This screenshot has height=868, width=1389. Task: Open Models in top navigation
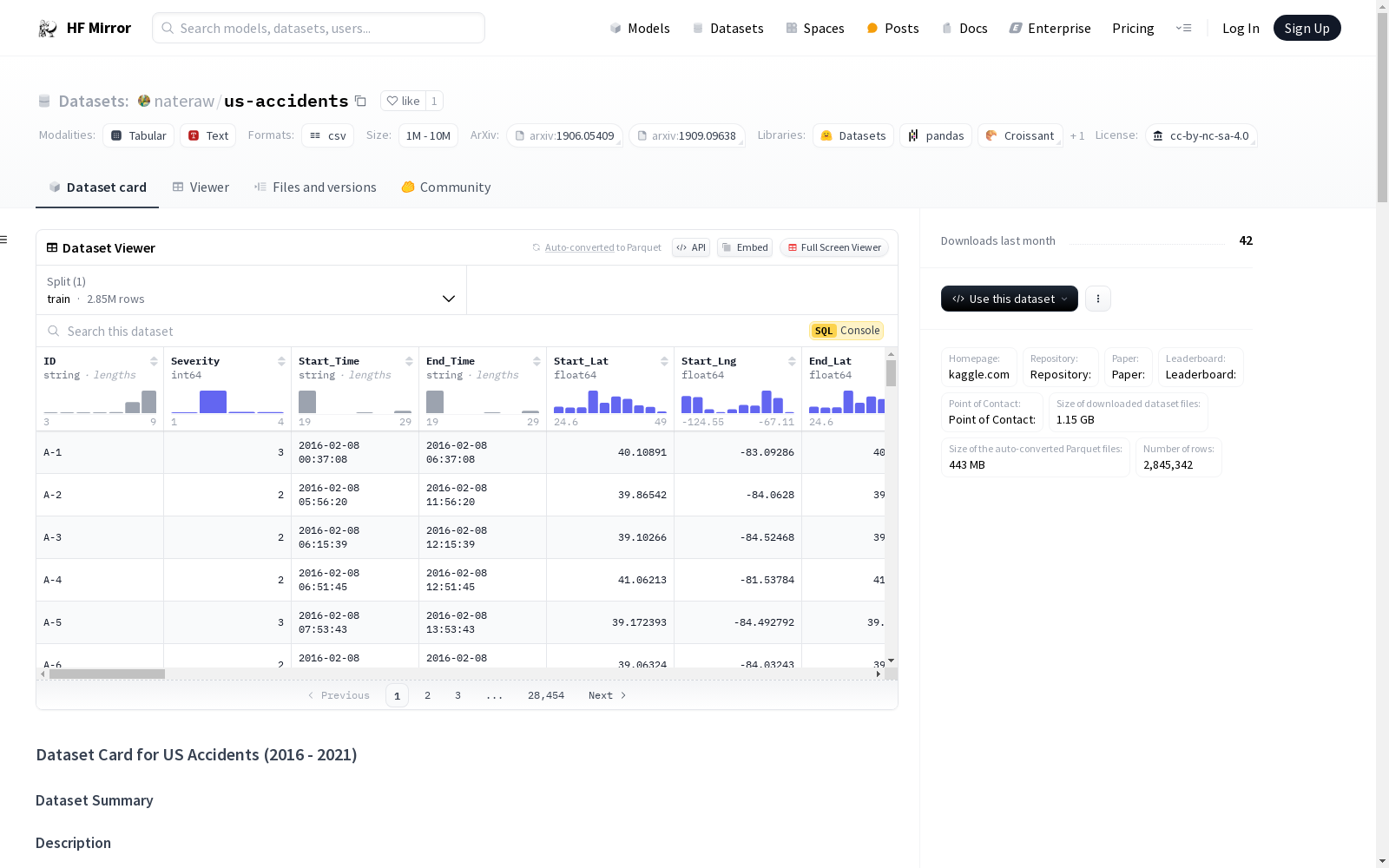(640, 29)
